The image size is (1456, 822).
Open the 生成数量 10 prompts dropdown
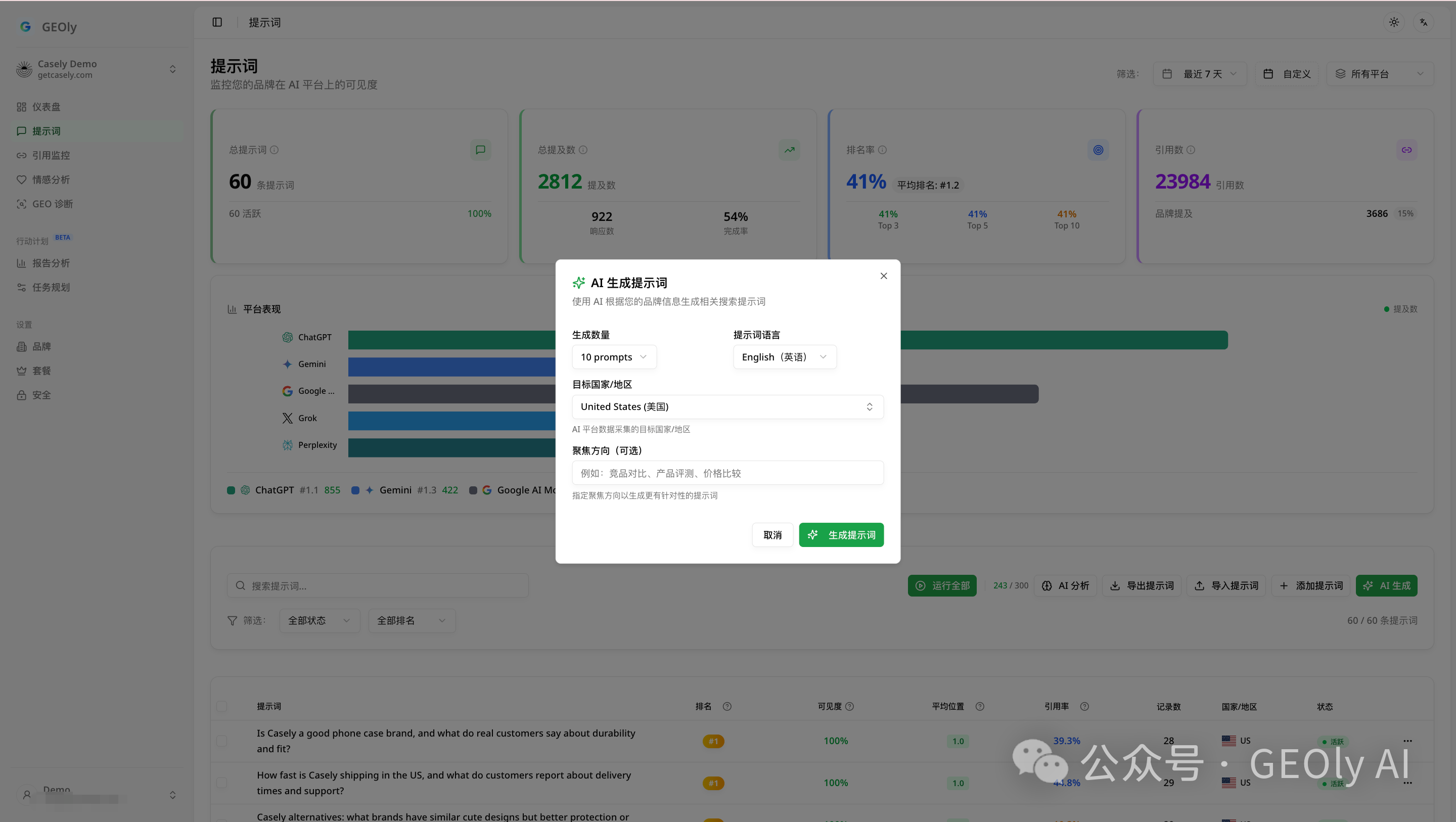click(x=614, y=357)
